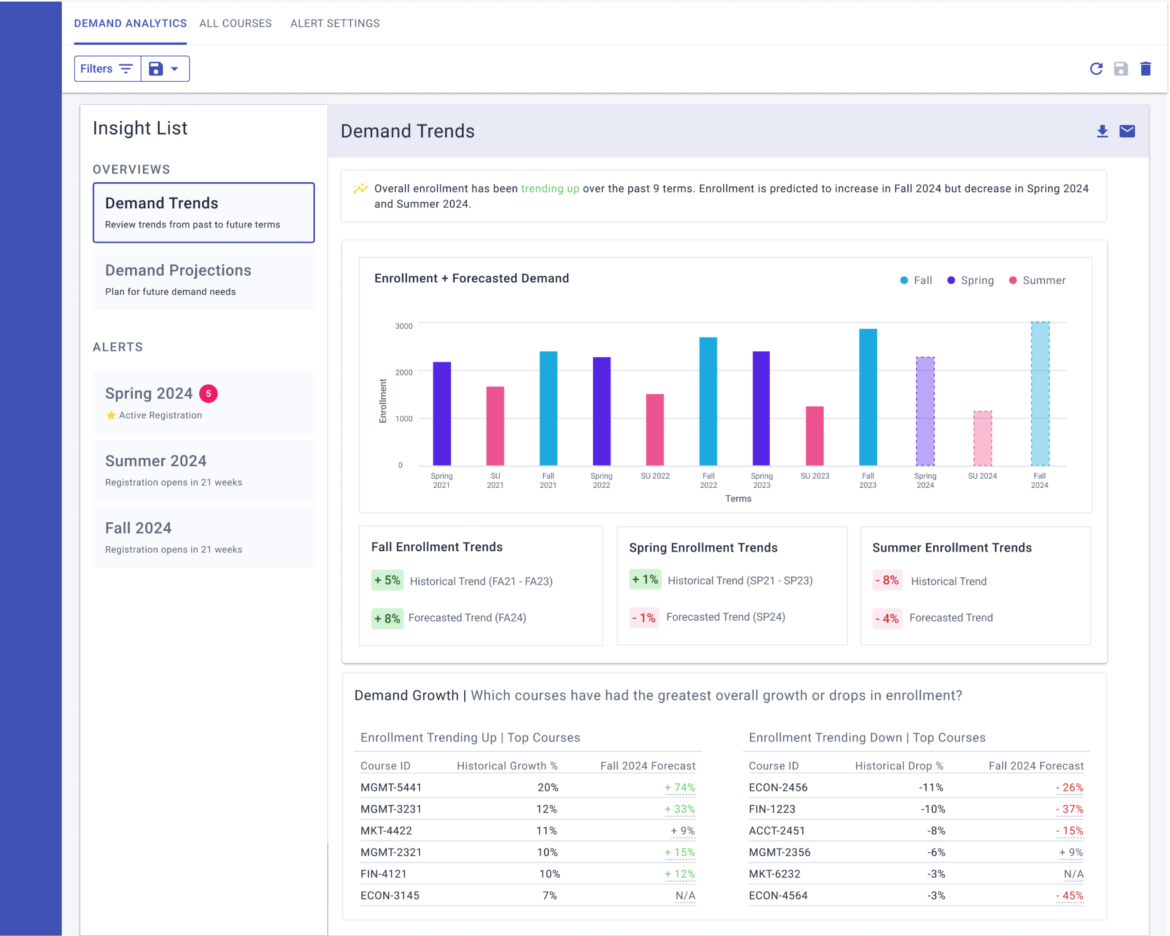Click the Fall 2021 bar

coord(548,408)
